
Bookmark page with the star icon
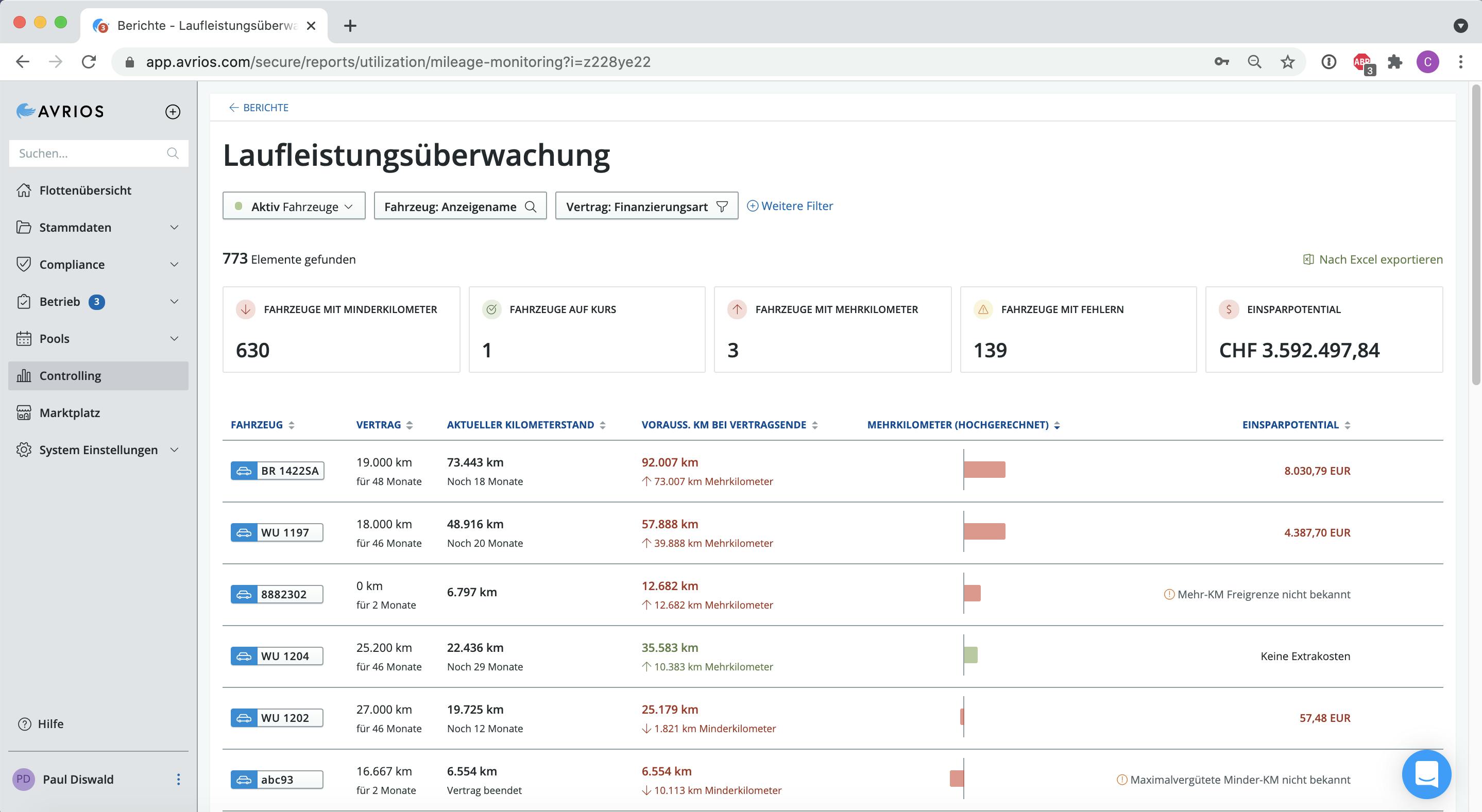point(1288,62)
